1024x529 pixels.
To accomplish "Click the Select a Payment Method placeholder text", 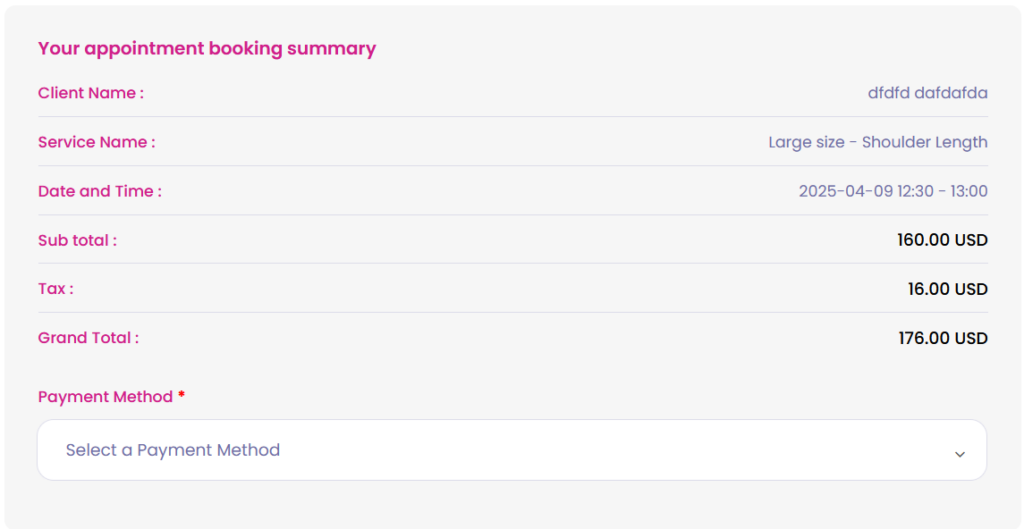I will (x=173, y=450).
